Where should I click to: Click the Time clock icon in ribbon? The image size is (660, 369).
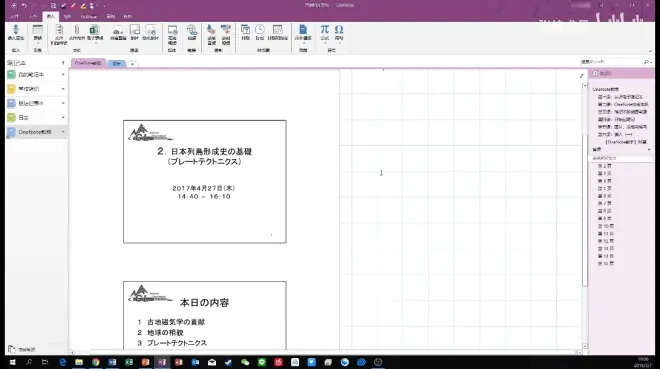[260, 32]
